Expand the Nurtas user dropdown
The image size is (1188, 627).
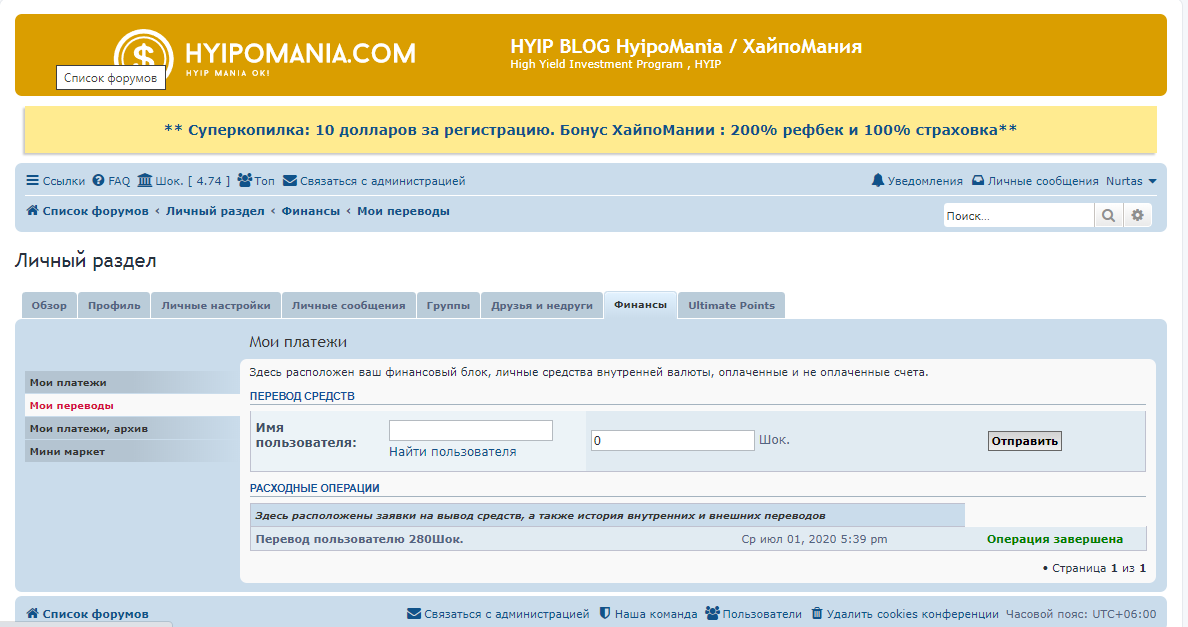click(x=1131, y=181)
